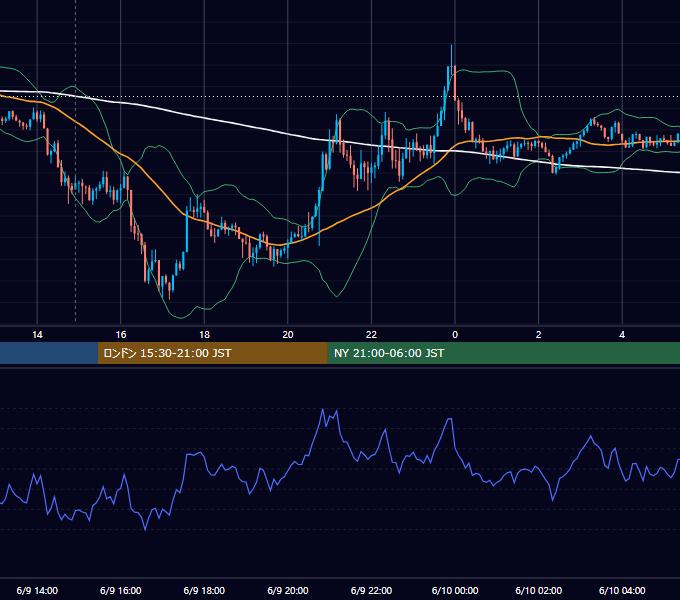The width and height of the screenshot is (680, 600).
Task: Click the 22 hour axis label
Action: (371, 335)
